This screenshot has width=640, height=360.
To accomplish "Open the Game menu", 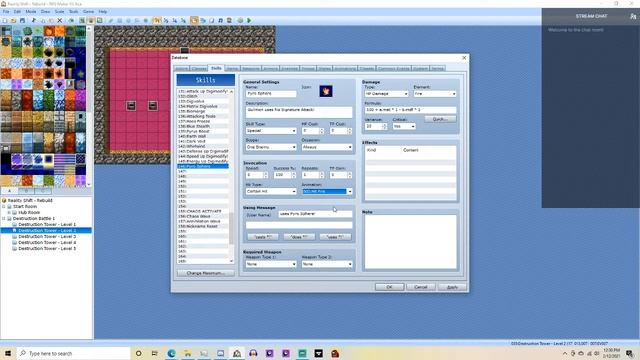I will [88, 12].
